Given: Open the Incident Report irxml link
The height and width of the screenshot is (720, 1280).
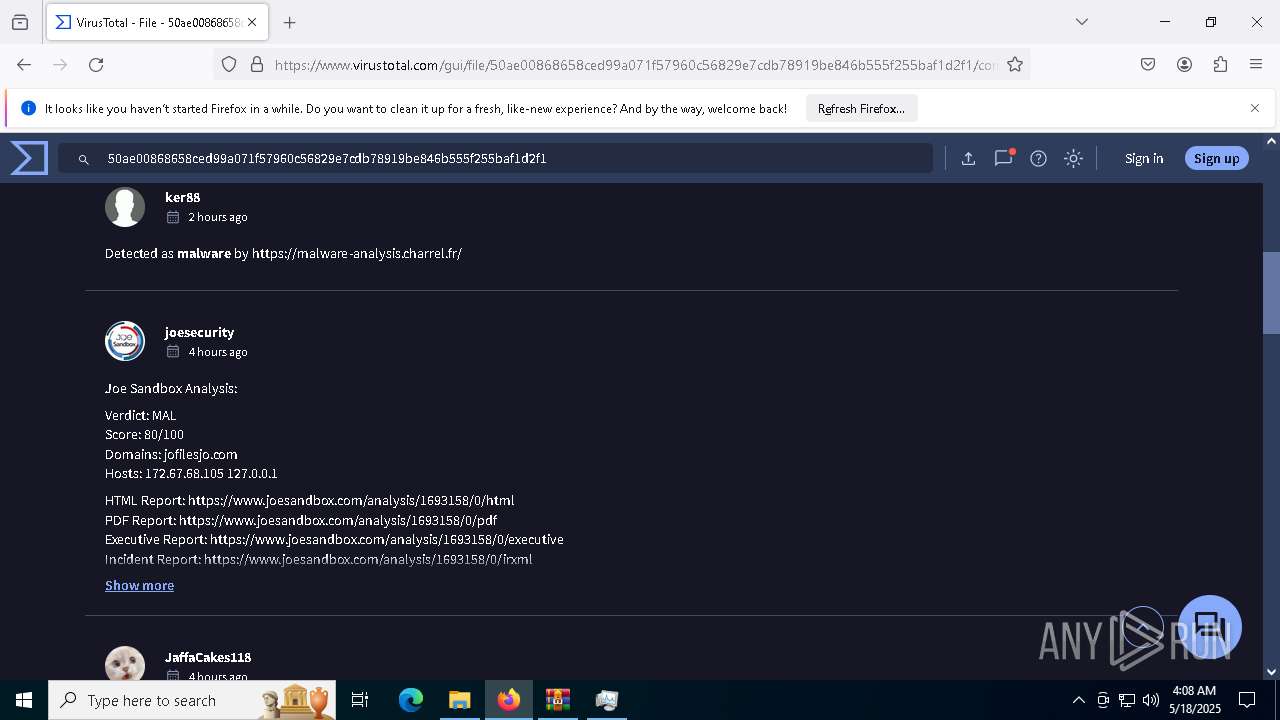Looking at the screenshot, I should click(368, 559).
